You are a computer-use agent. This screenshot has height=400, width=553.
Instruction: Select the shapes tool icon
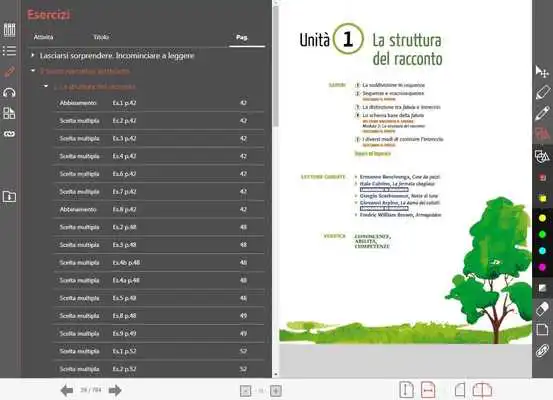pos(542,156)
